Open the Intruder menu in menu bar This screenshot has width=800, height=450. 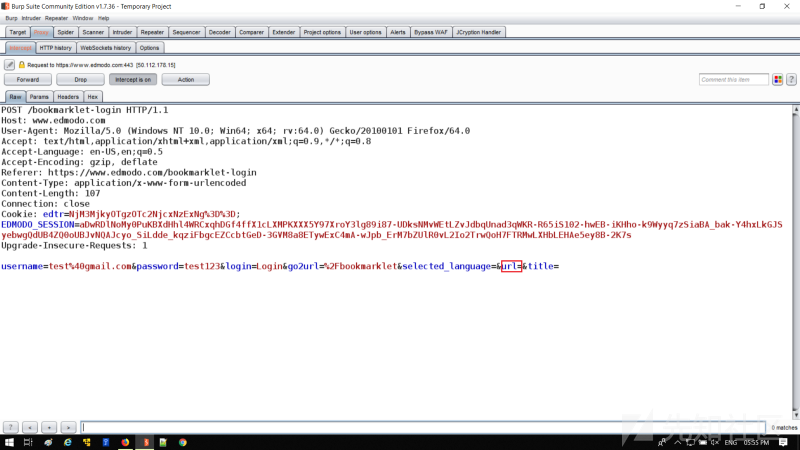pyautogui.click(x=31, y=18)
